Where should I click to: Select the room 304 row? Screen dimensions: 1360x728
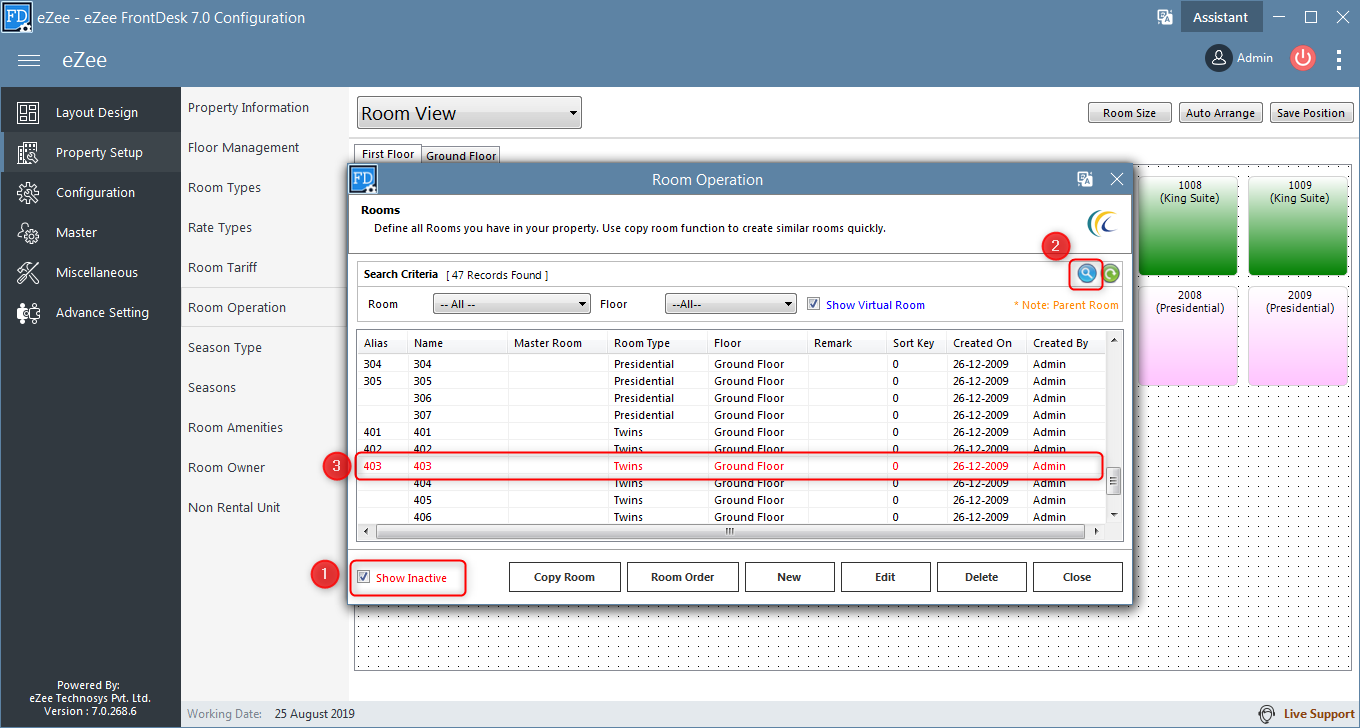[x=731, y=364]
